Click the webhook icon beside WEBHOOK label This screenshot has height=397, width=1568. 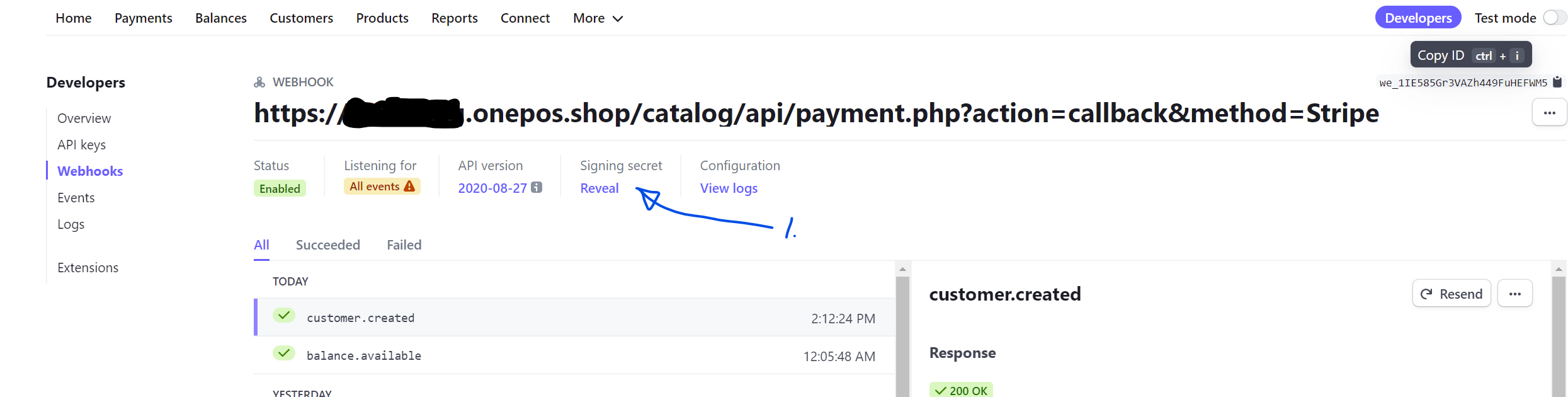click(259, 82)
